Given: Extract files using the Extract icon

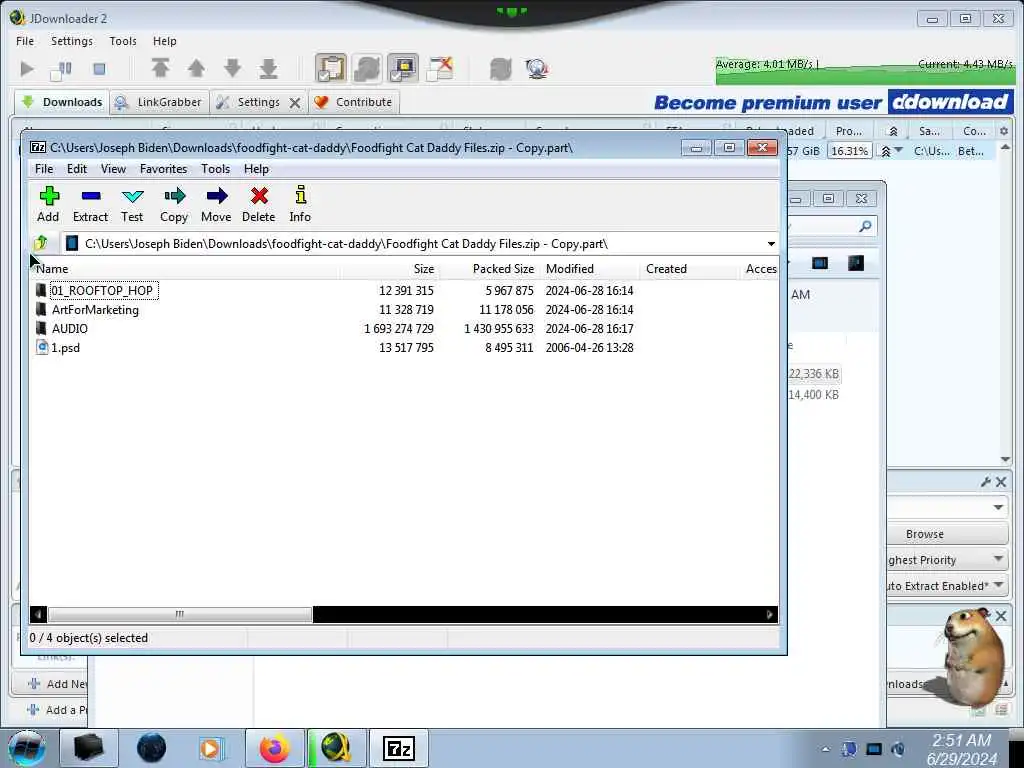Looking at the screenshot, I should pyautogui.click(x=90, y=204).
